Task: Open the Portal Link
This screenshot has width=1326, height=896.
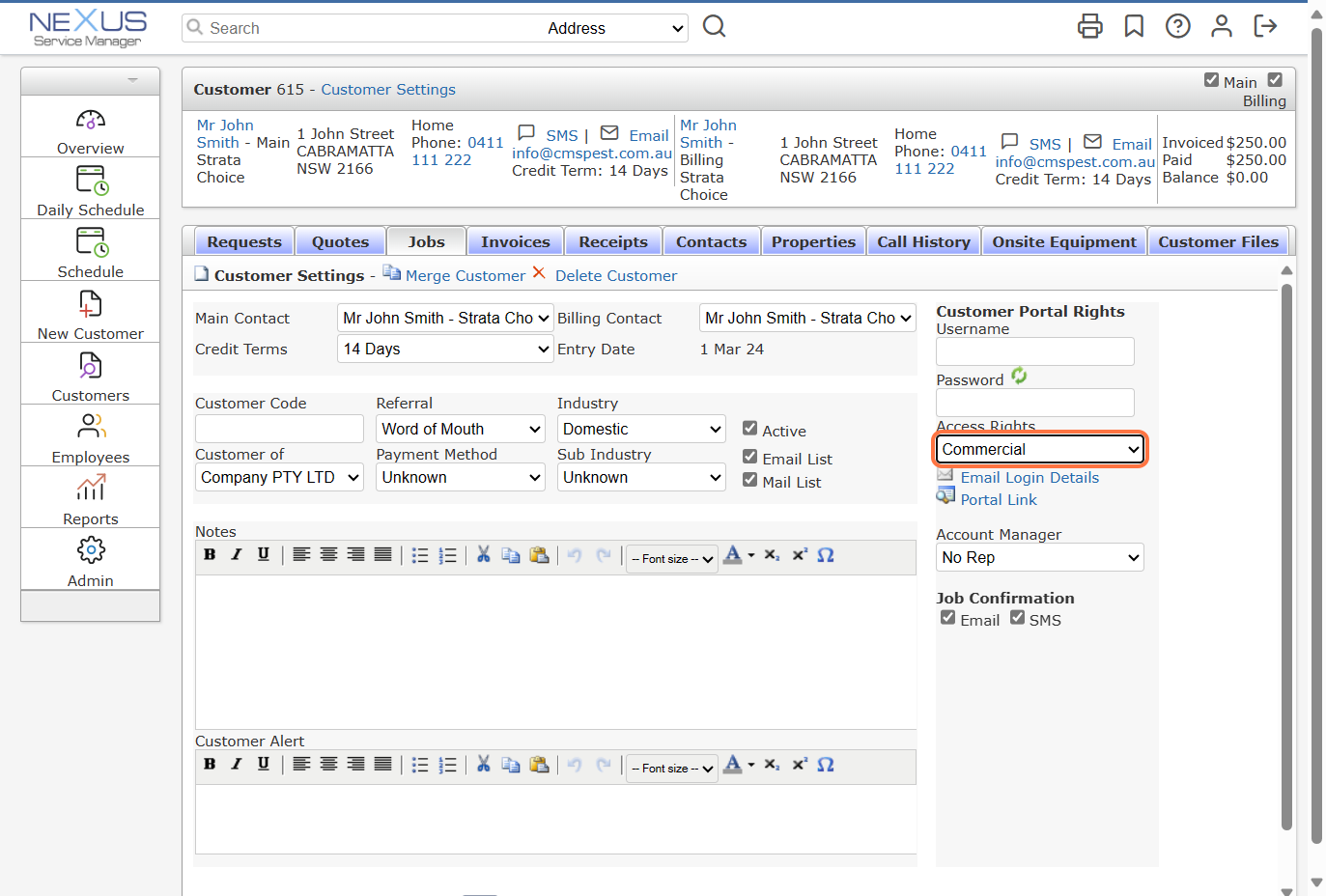Action: point(999,499)
